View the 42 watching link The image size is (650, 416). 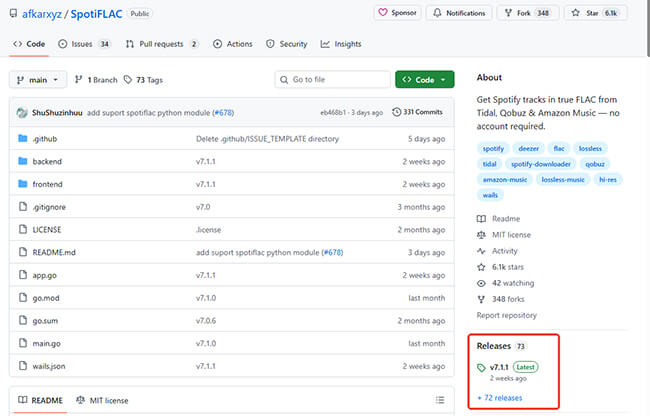505,283
